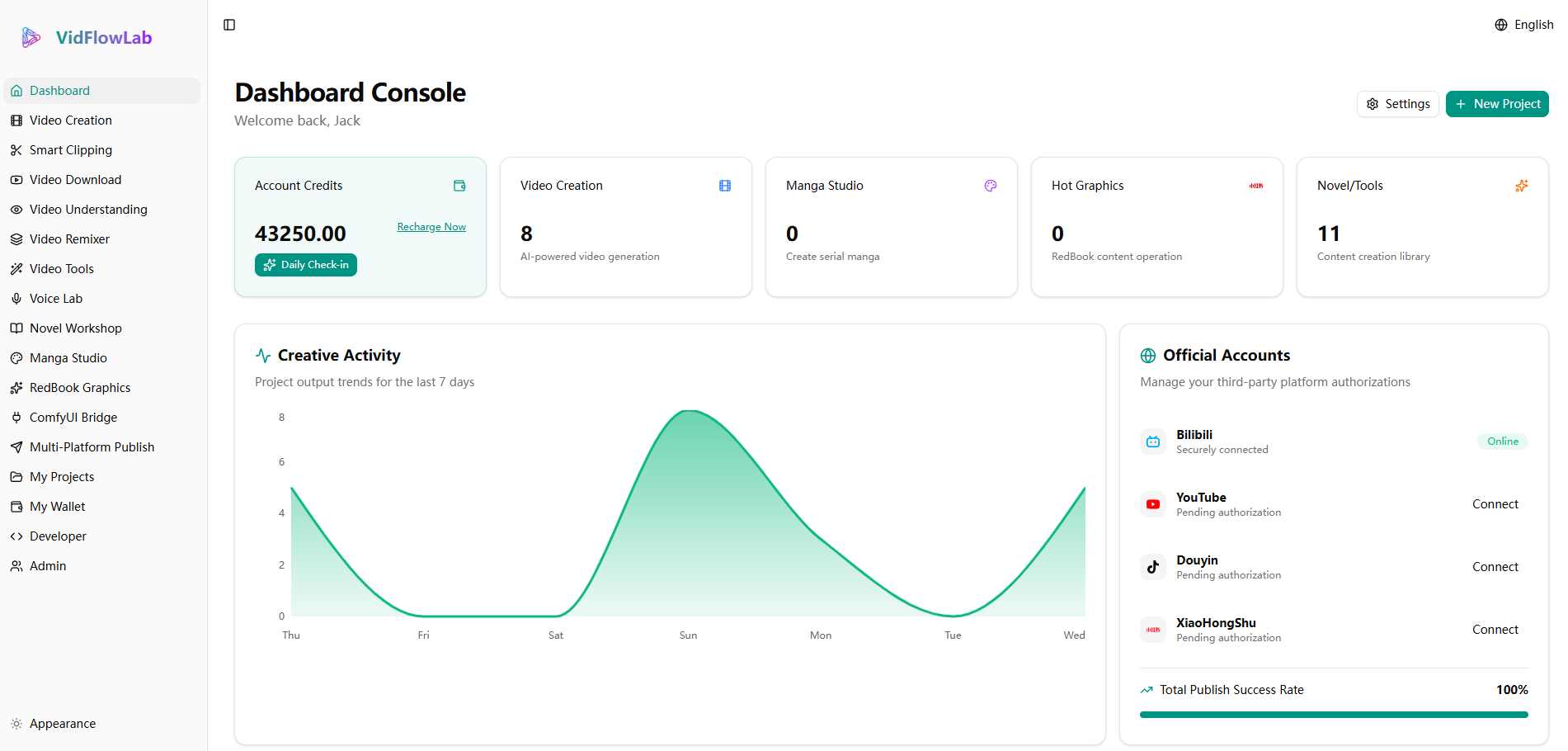This screenshot has width=1568, height=751.
Task: Click the film icon on Video Creation card
Action: tap(725, 186)
